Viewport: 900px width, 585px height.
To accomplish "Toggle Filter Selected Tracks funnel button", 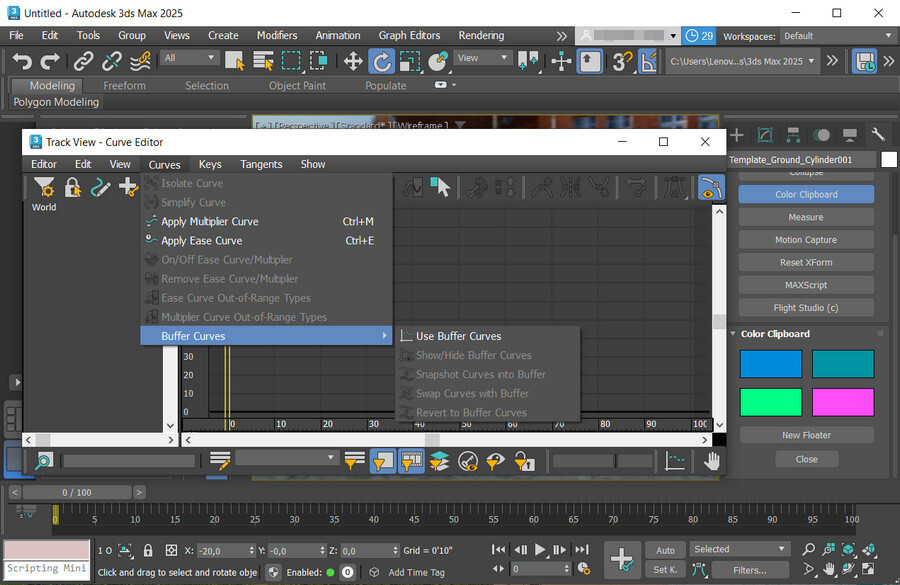I will 382,461.
